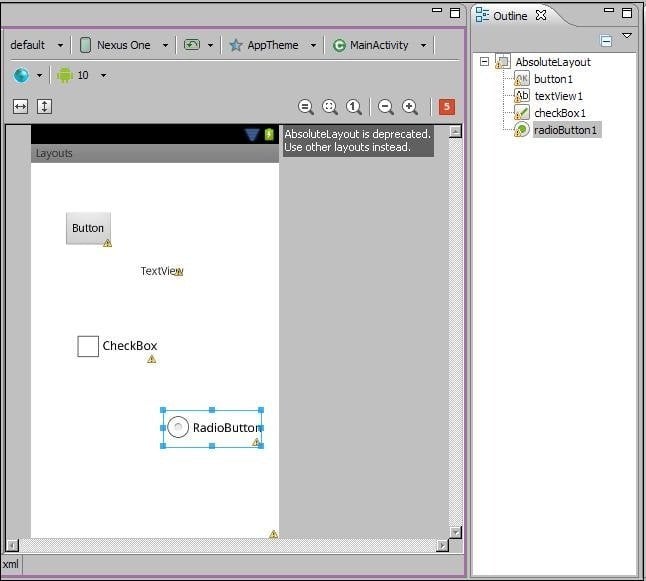This screenshot has height=581, width=646.
Task: Select button1 in the Outline tree
Action: coord(553,79)
